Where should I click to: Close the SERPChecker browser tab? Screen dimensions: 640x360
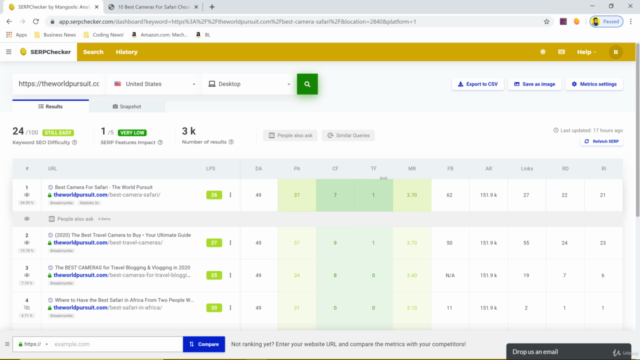click(x=97, y=7)
